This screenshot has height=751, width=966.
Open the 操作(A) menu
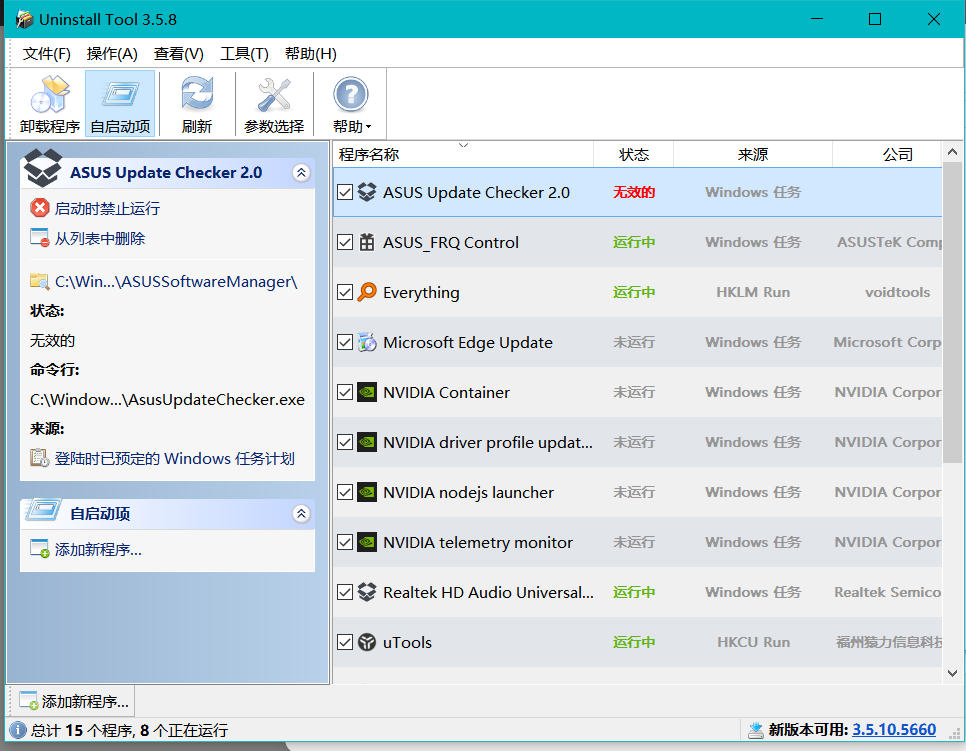tap(112, 54)
